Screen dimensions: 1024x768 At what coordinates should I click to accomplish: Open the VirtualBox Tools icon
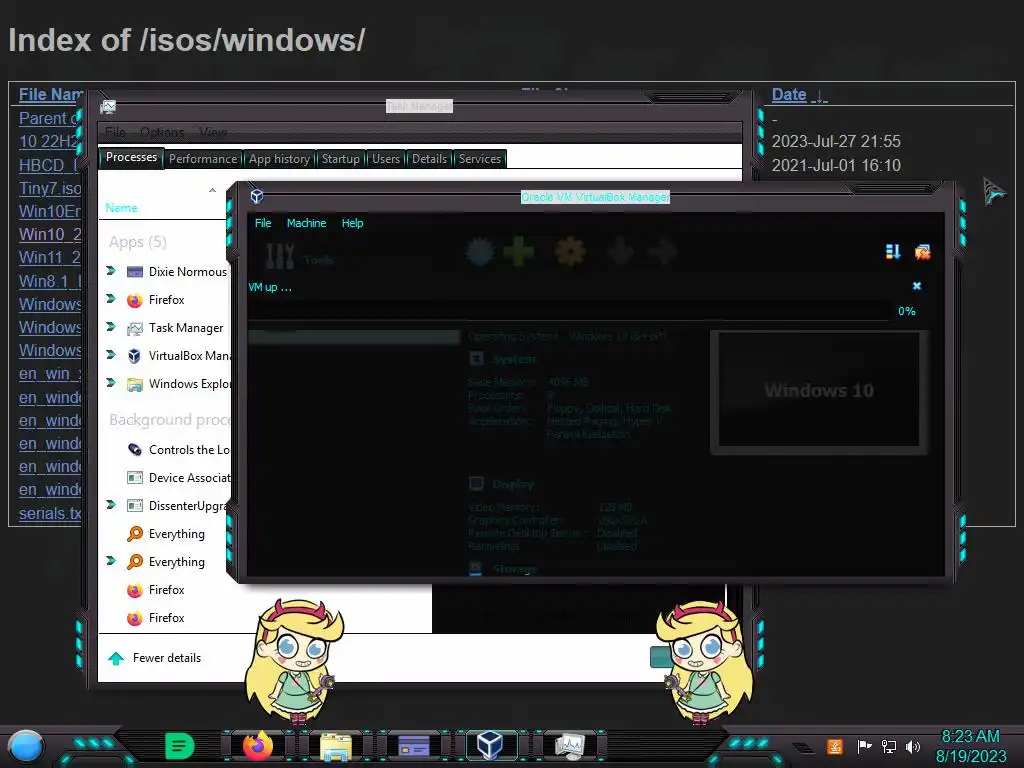280,255
